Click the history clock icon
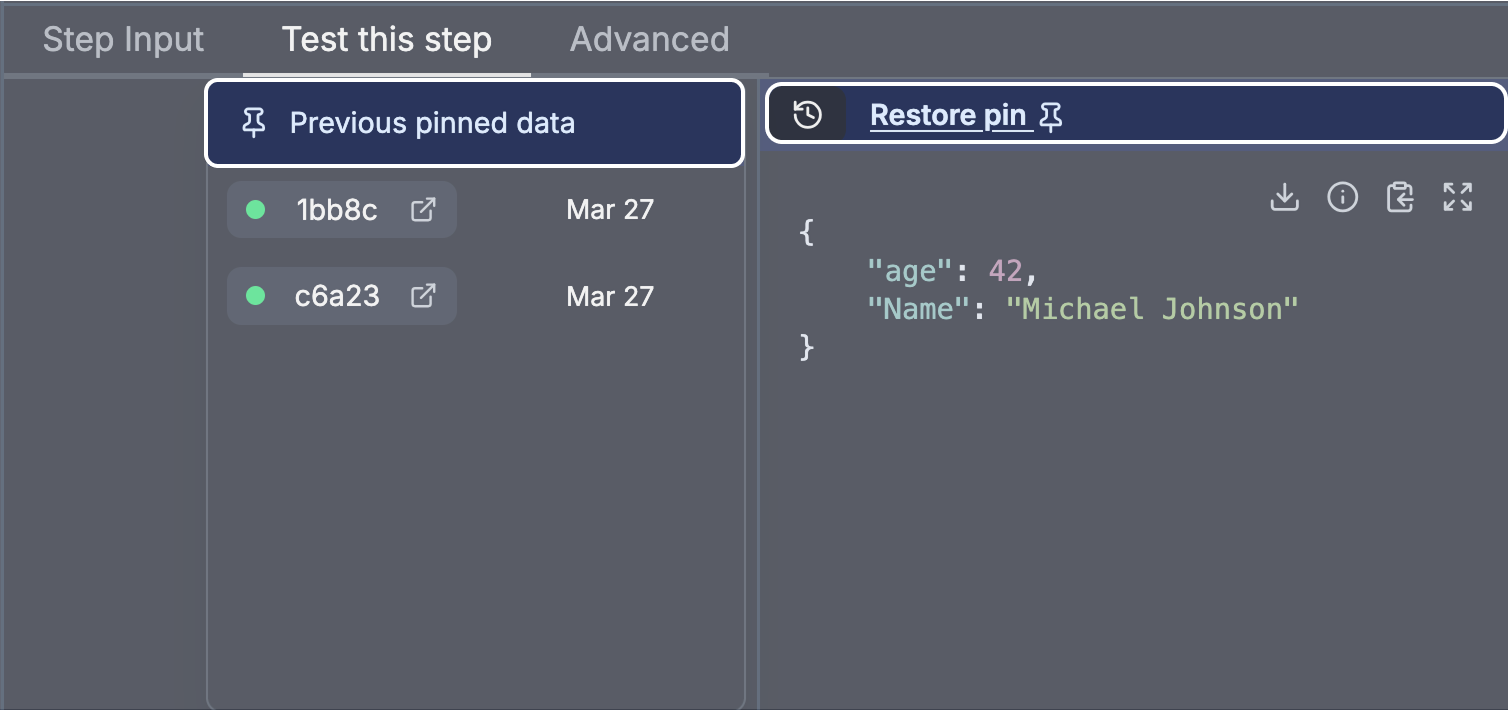Image resolution: width=1508 pixels, height=710 pixels. tap(808, 115)
